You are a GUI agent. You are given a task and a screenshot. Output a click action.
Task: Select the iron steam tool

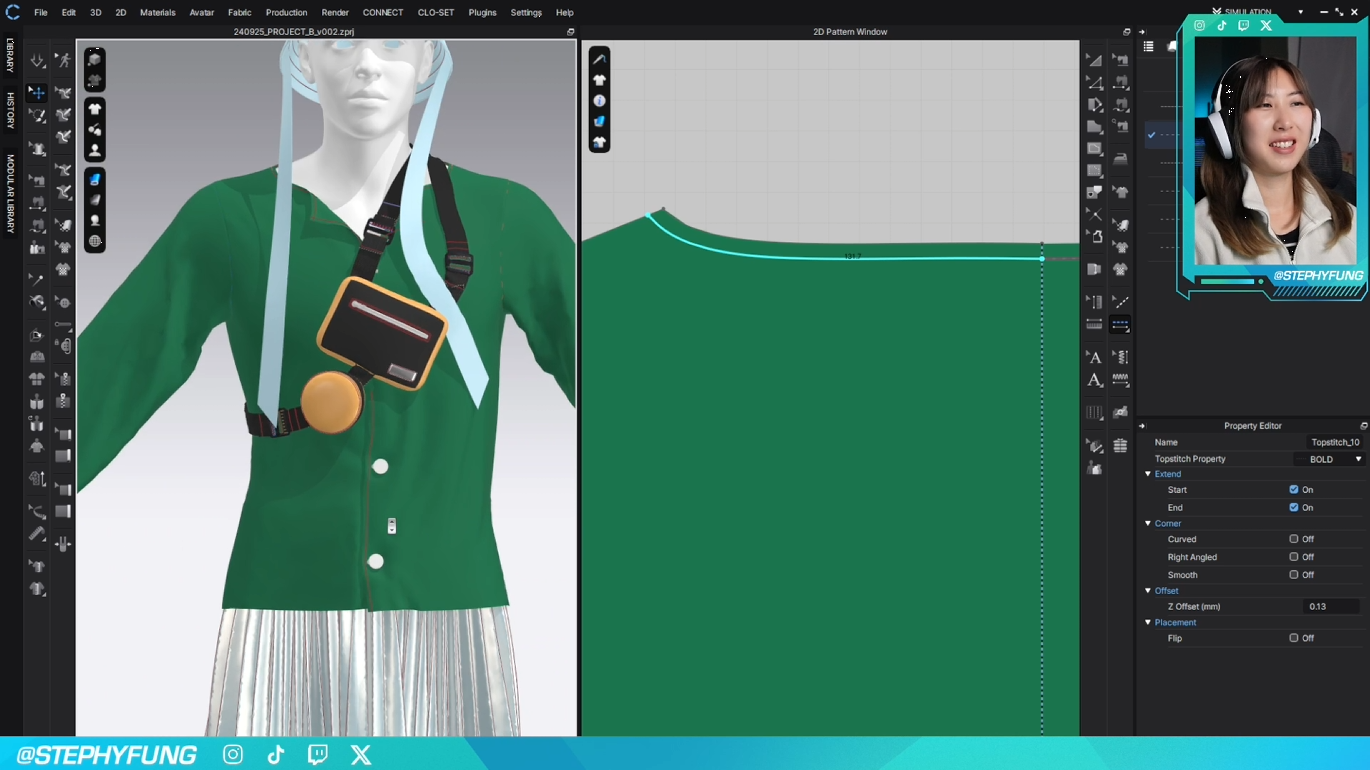[x=1120, y=158]
